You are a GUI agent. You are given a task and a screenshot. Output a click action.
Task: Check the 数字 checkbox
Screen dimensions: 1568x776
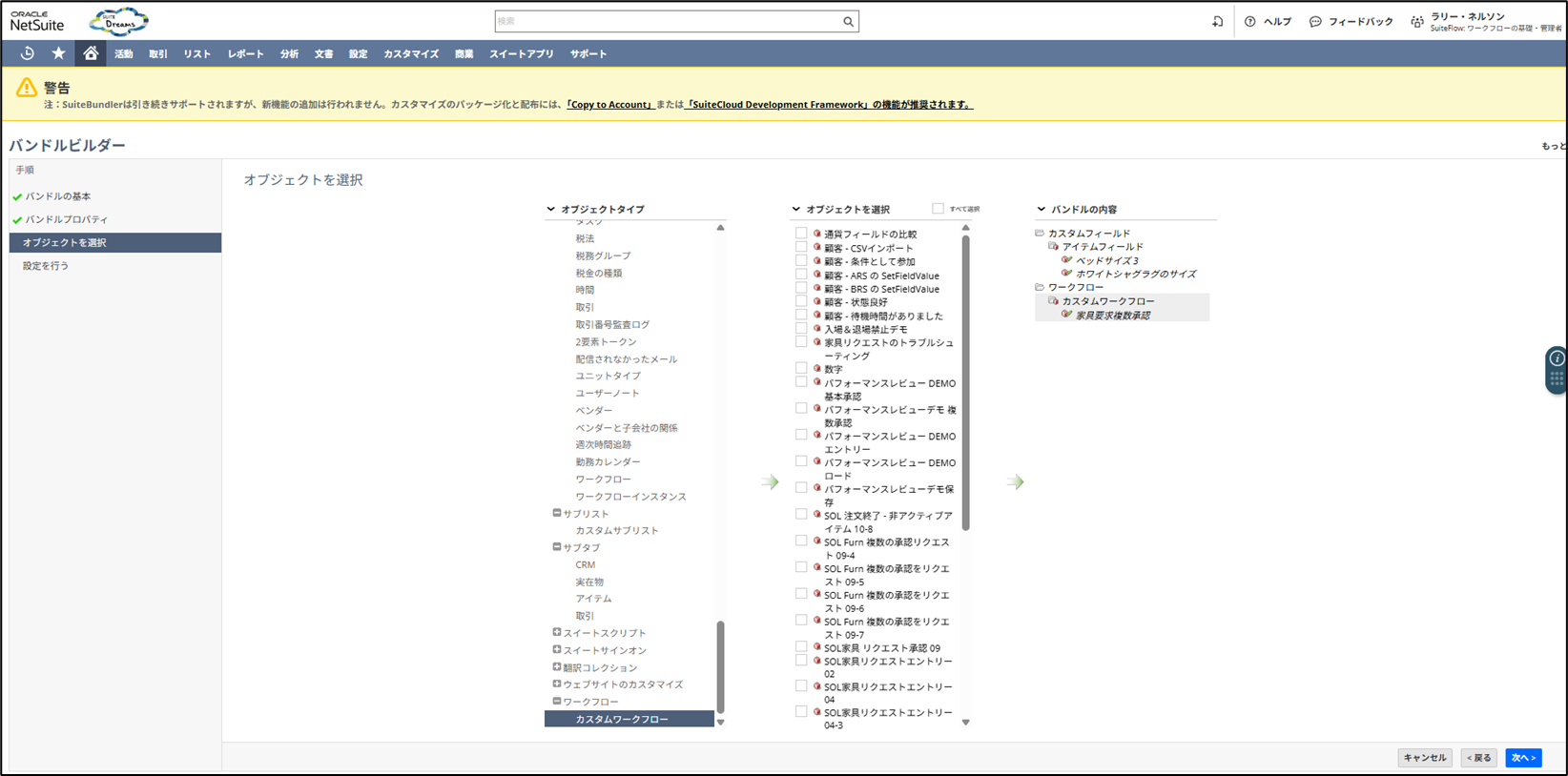tap(801, 368)
